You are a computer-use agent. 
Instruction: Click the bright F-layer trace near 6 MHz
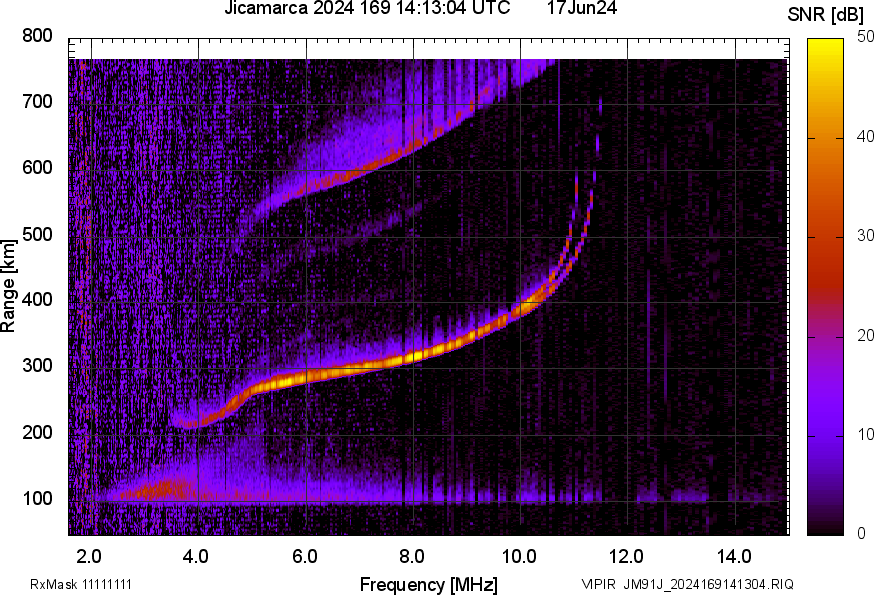[x=305, y=376]
